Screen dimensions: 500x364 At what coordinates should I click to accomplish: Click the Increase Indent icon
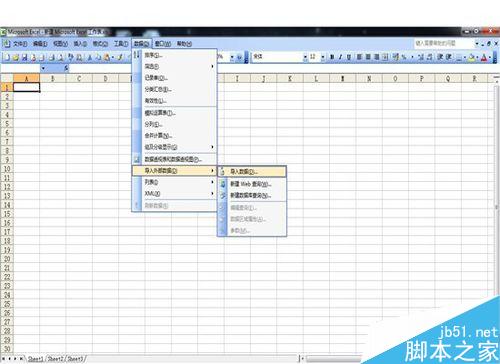pos(449,57)
